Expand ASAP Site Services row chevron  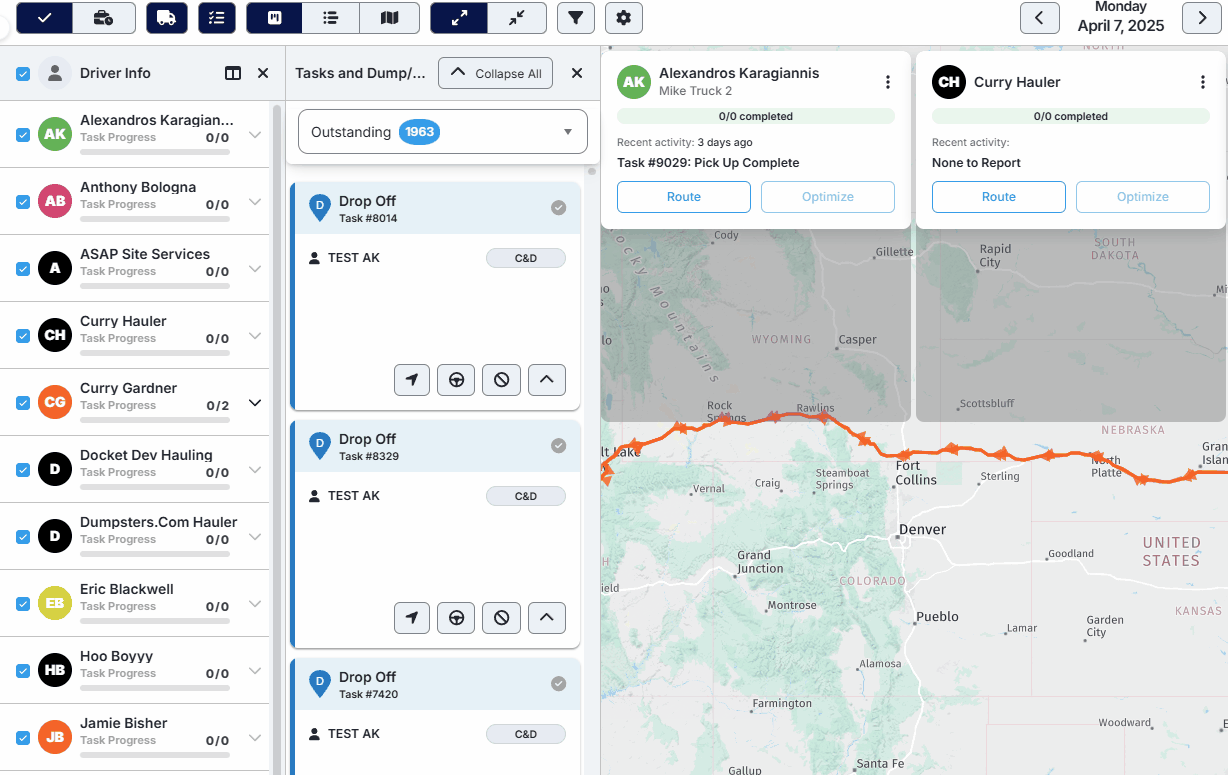pos(255,269)
